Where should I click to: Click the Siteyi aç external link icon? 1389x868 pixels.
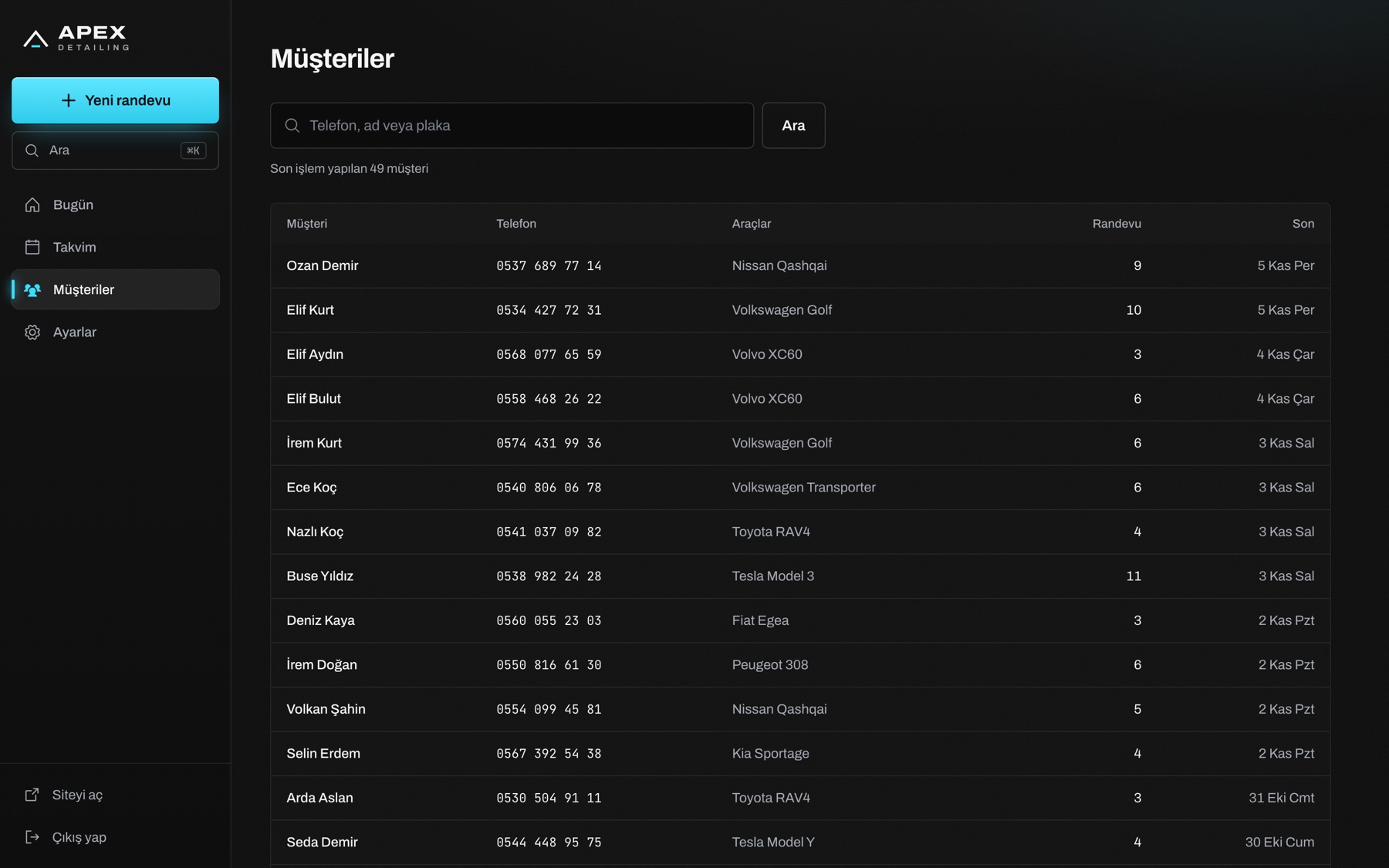pyautogui.click(x=32, y=795)
